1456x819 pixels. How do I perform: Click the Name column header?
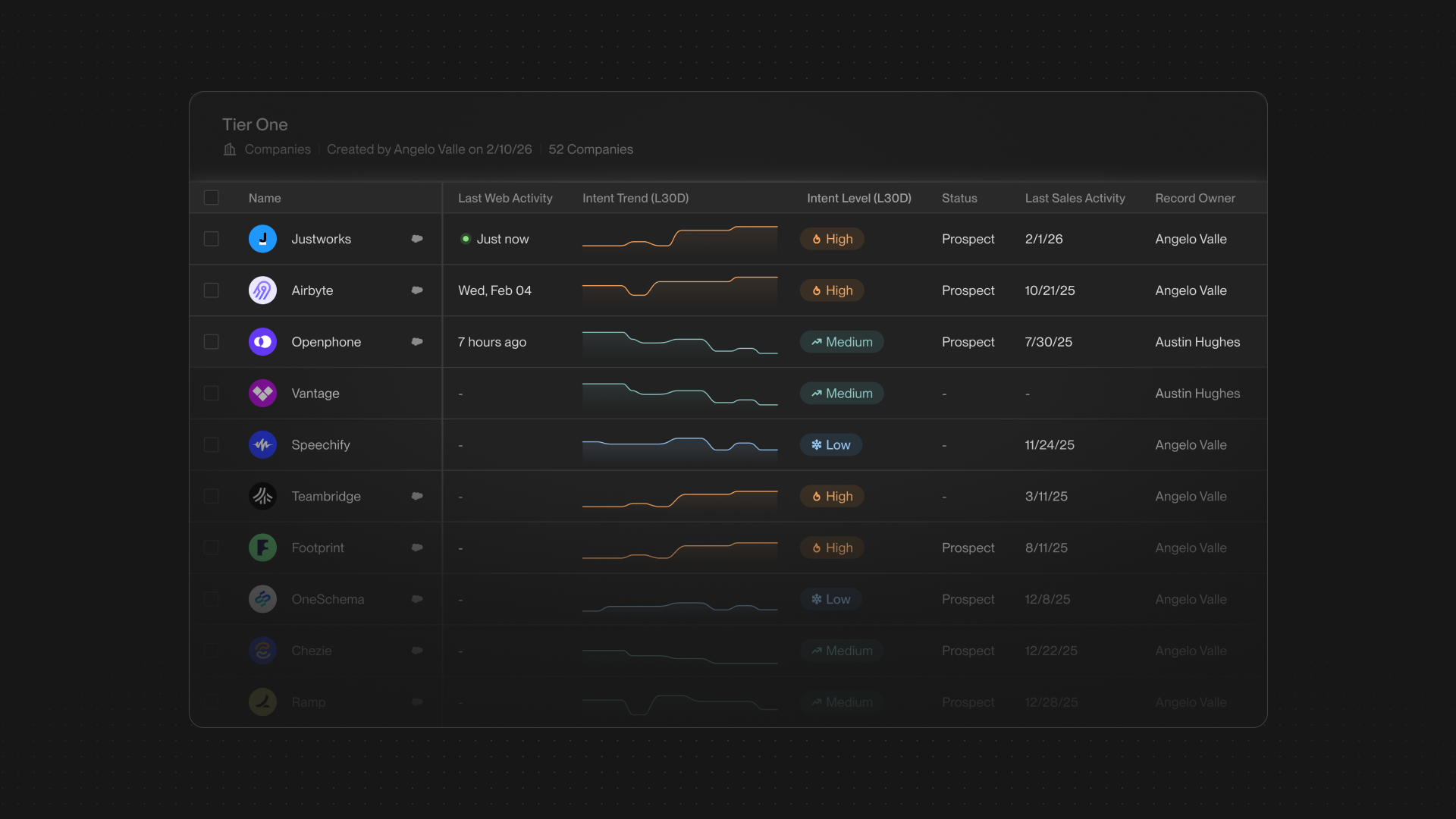click(265, 198)
